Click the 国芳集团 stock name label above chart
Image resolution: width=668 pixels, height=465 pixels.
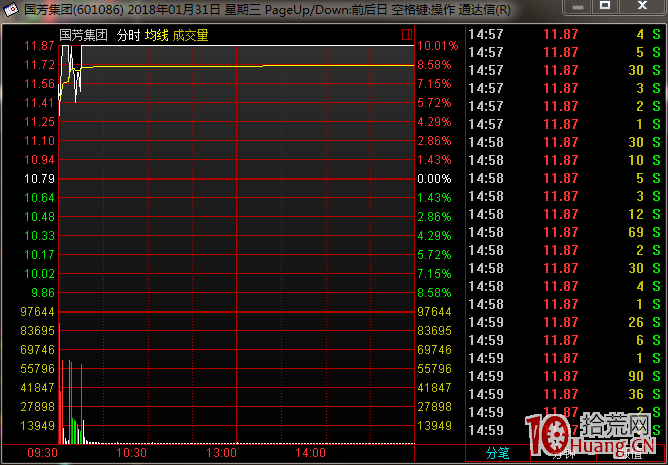pyautogui.click(x=84, y=35)
